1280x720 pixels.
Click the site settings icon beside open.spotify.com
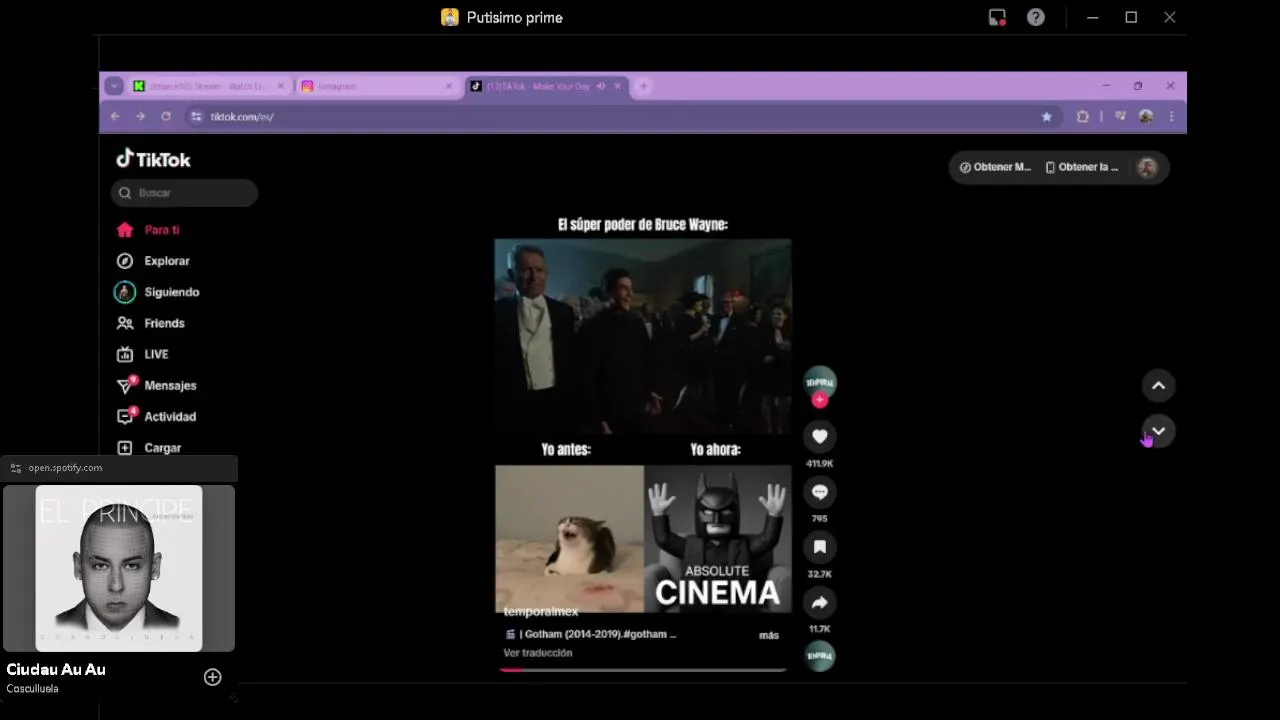click(15, 468)
